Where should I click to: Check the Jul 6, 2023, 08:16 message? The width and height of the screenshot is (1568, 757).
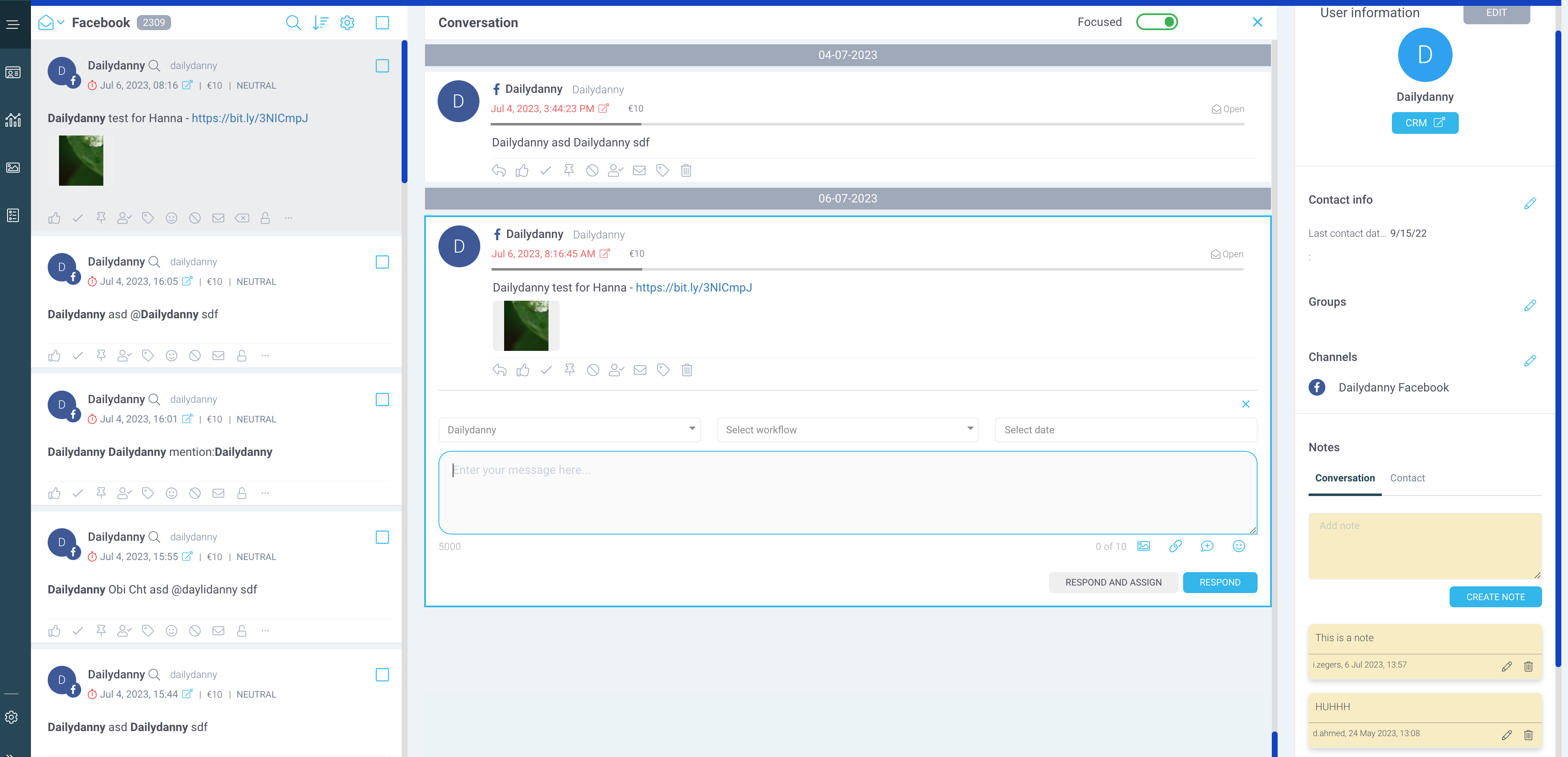click(382, 66)
